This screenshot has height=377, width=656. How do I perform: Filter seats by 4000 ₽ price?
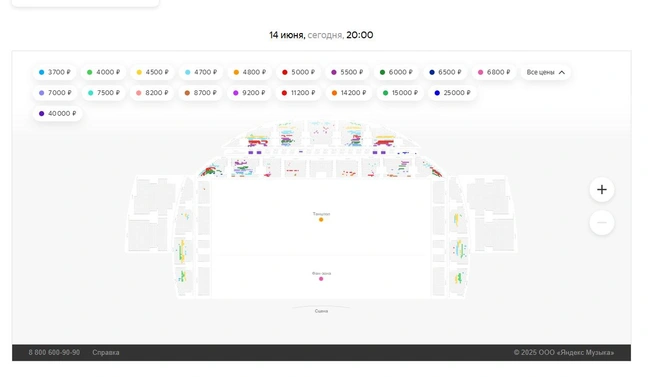coord(103,72)
